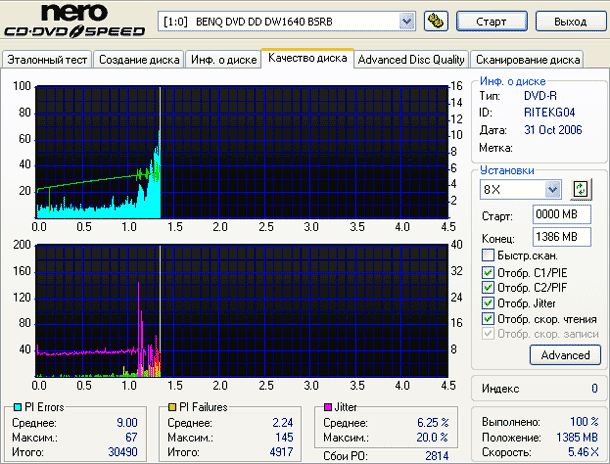Switch to the Эталонный тест tab

pos(47,60)
